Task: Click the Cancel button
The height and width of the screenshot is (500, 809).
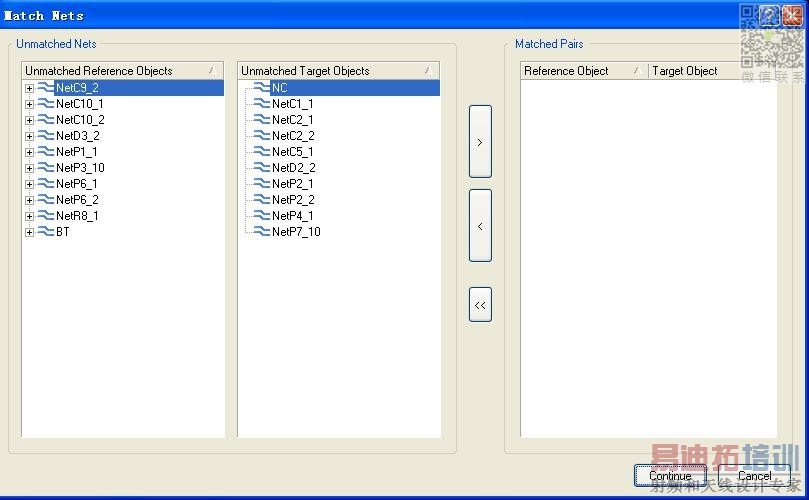Action: [754, 476]
